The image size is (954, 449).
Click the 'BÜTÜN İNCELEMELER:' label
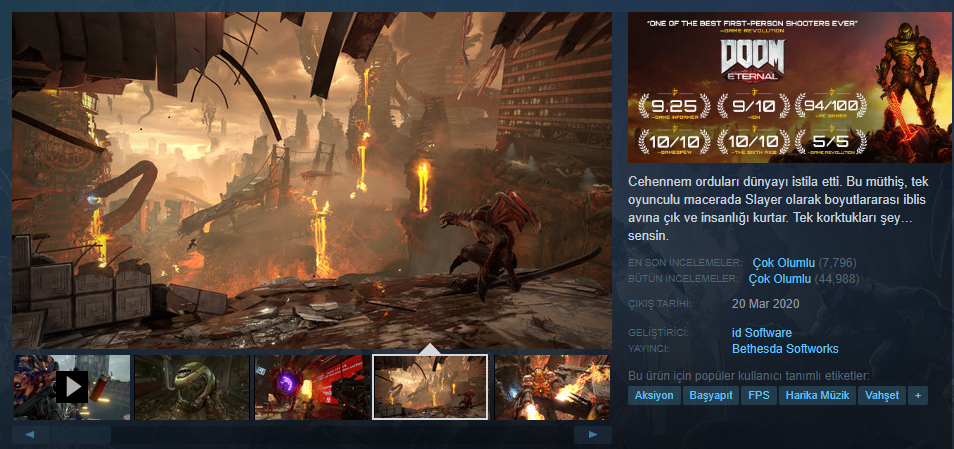click(x=683, y=279)
